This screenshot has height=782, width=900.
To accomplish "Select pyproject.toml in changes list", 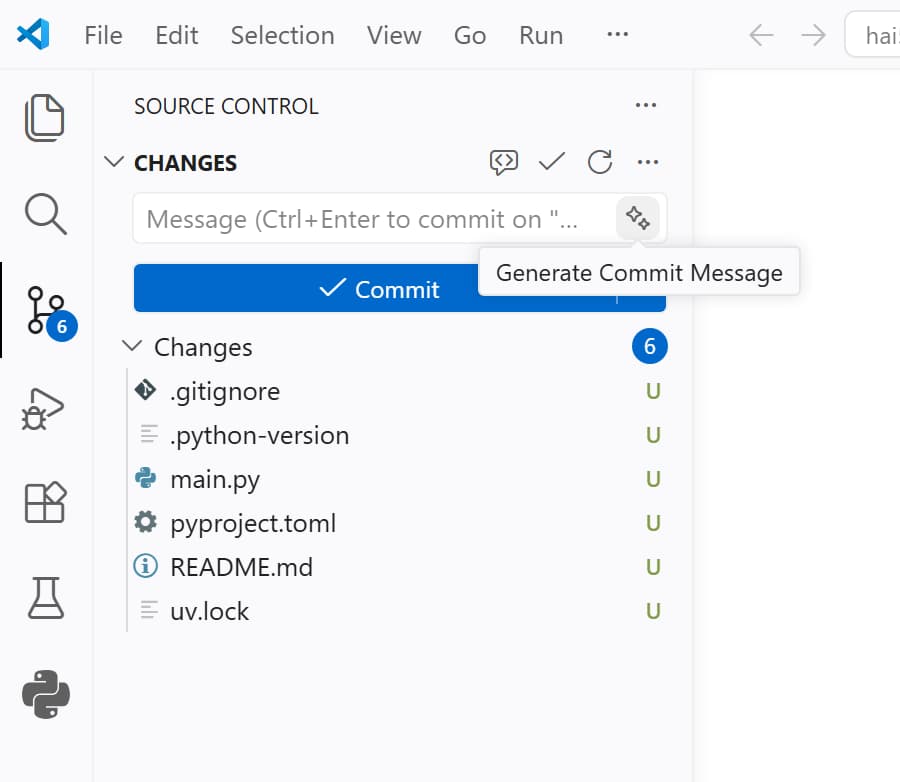I will tap(253, 523).
